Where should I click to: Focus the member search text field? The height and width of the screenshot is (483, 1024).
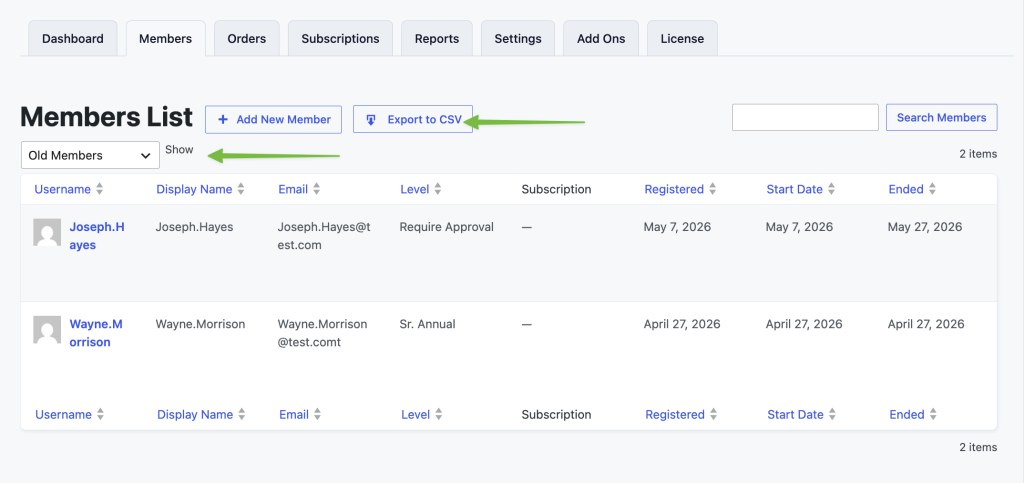click(x=805, y=117)
